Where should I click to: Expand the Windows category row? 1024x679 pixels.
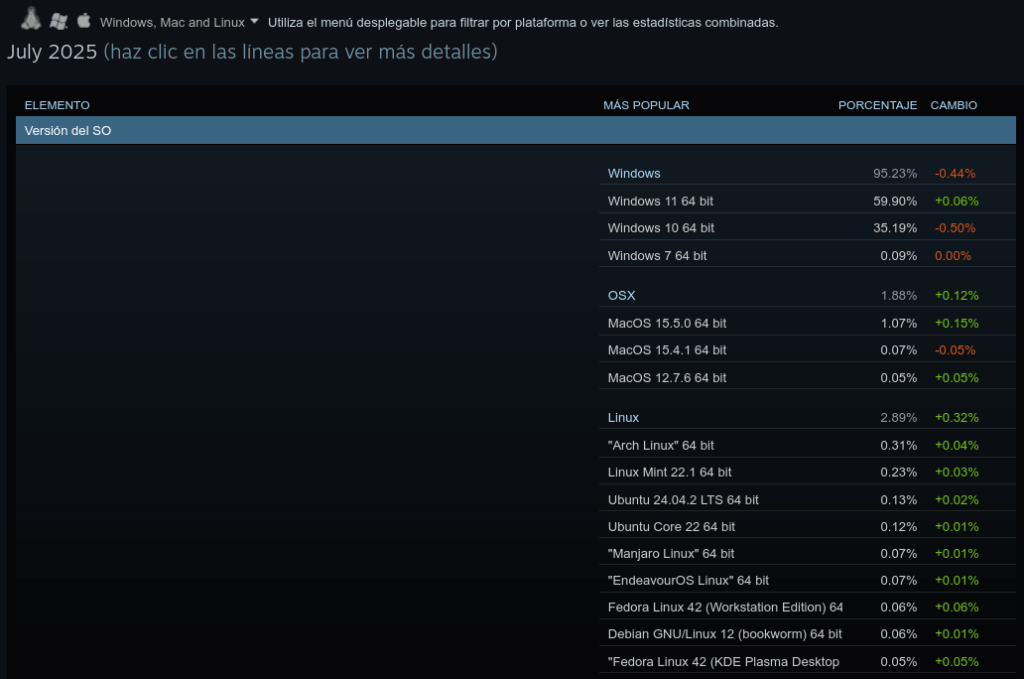click(634, 173)
